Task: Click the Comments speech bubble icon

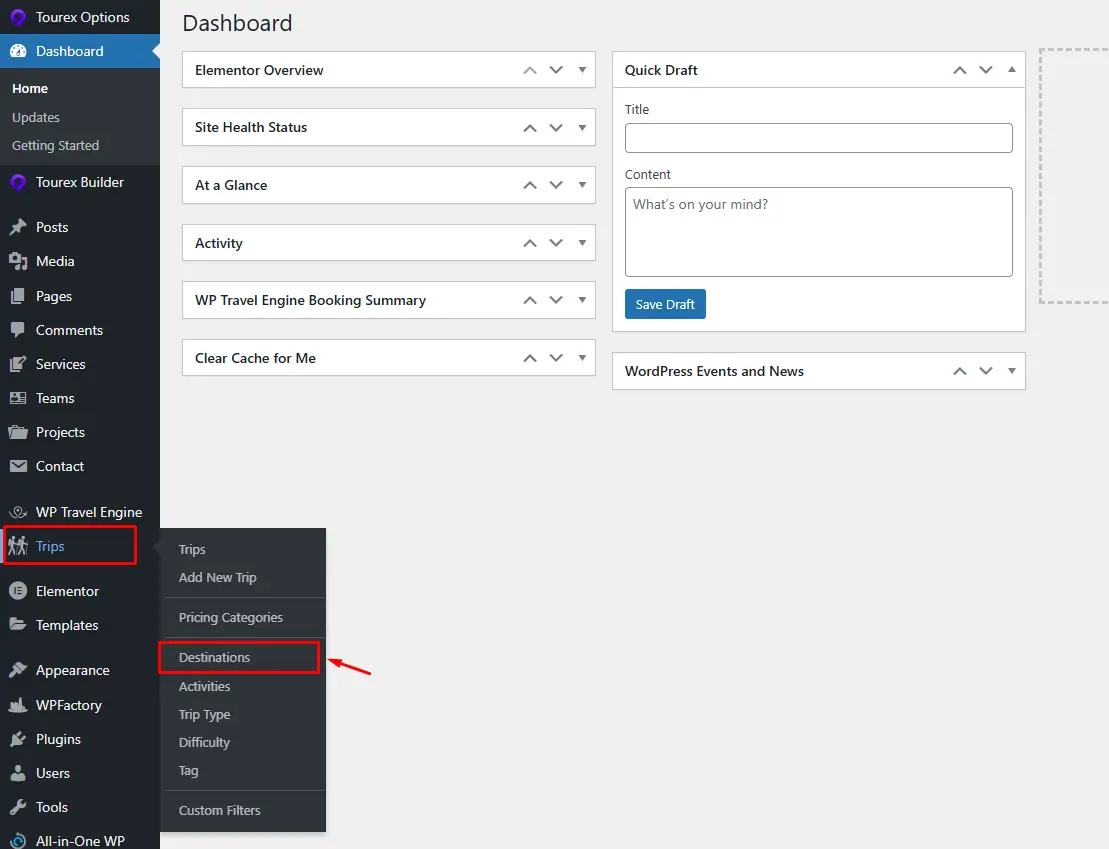Action: pyautogui.click(x=18, y=330)
